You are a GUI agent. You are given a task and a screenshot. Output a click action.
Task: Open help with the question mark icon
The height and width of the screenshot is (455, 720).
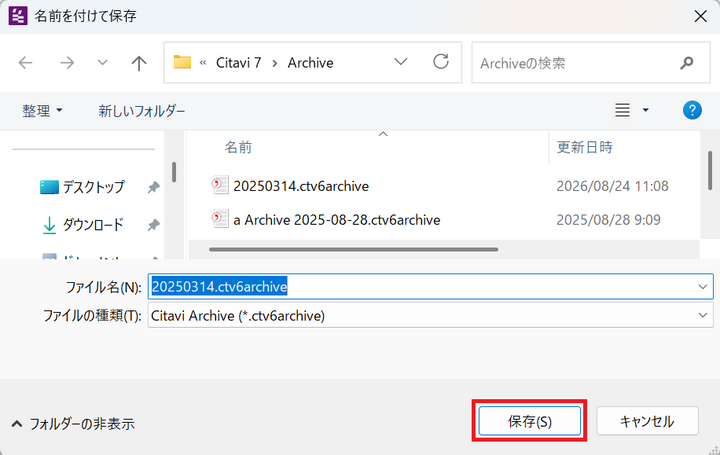pyautogui.click(x=692, y=110)
